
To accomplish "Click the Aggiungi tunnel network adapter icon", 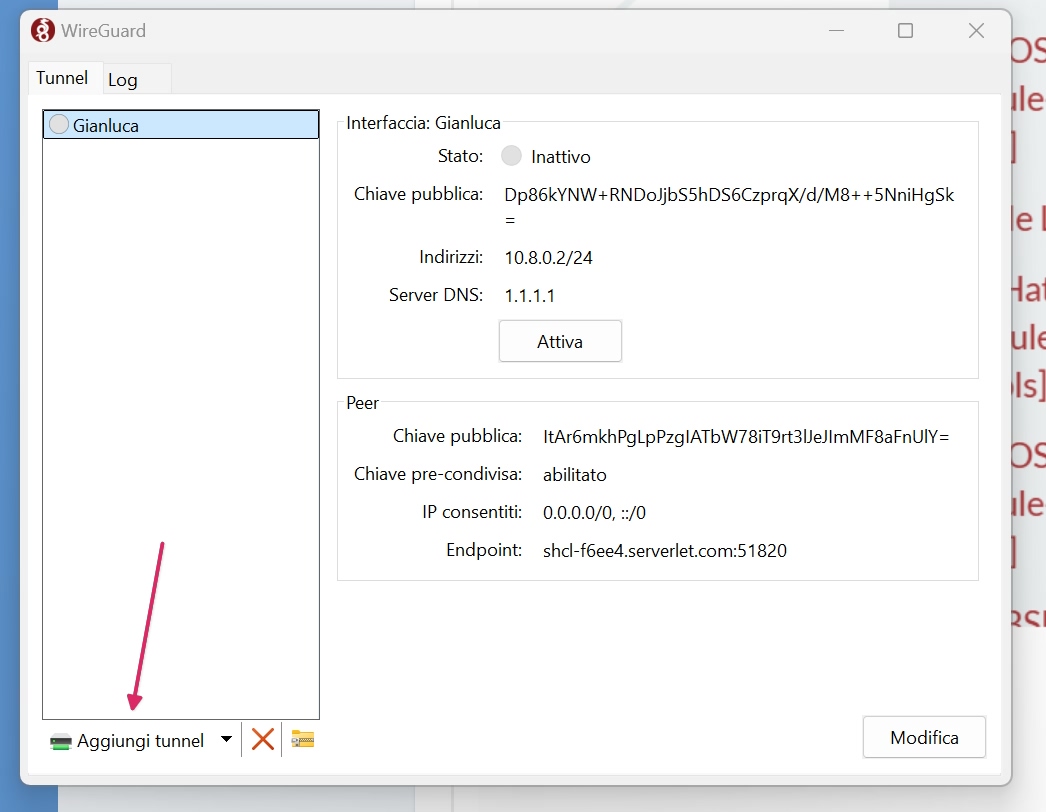I will point(61,741).
